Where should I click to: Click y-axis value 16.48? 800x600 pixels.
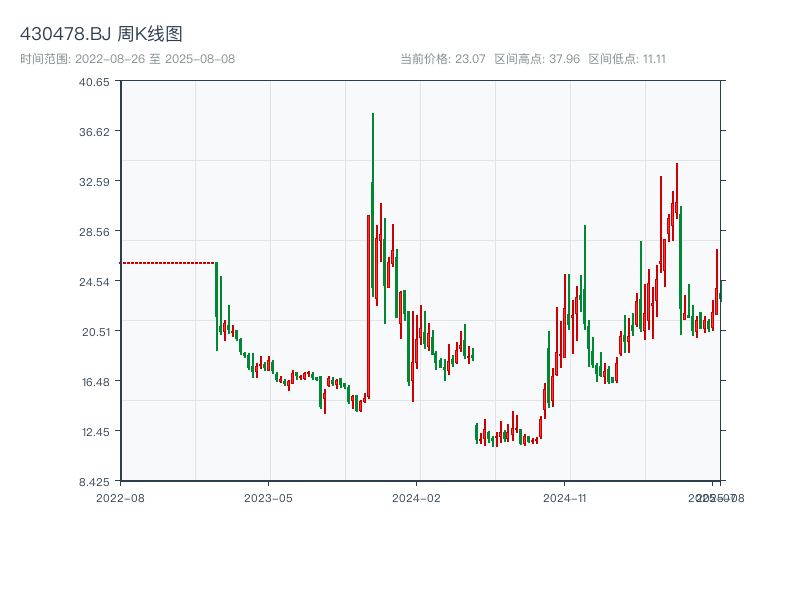pos(96,382)
